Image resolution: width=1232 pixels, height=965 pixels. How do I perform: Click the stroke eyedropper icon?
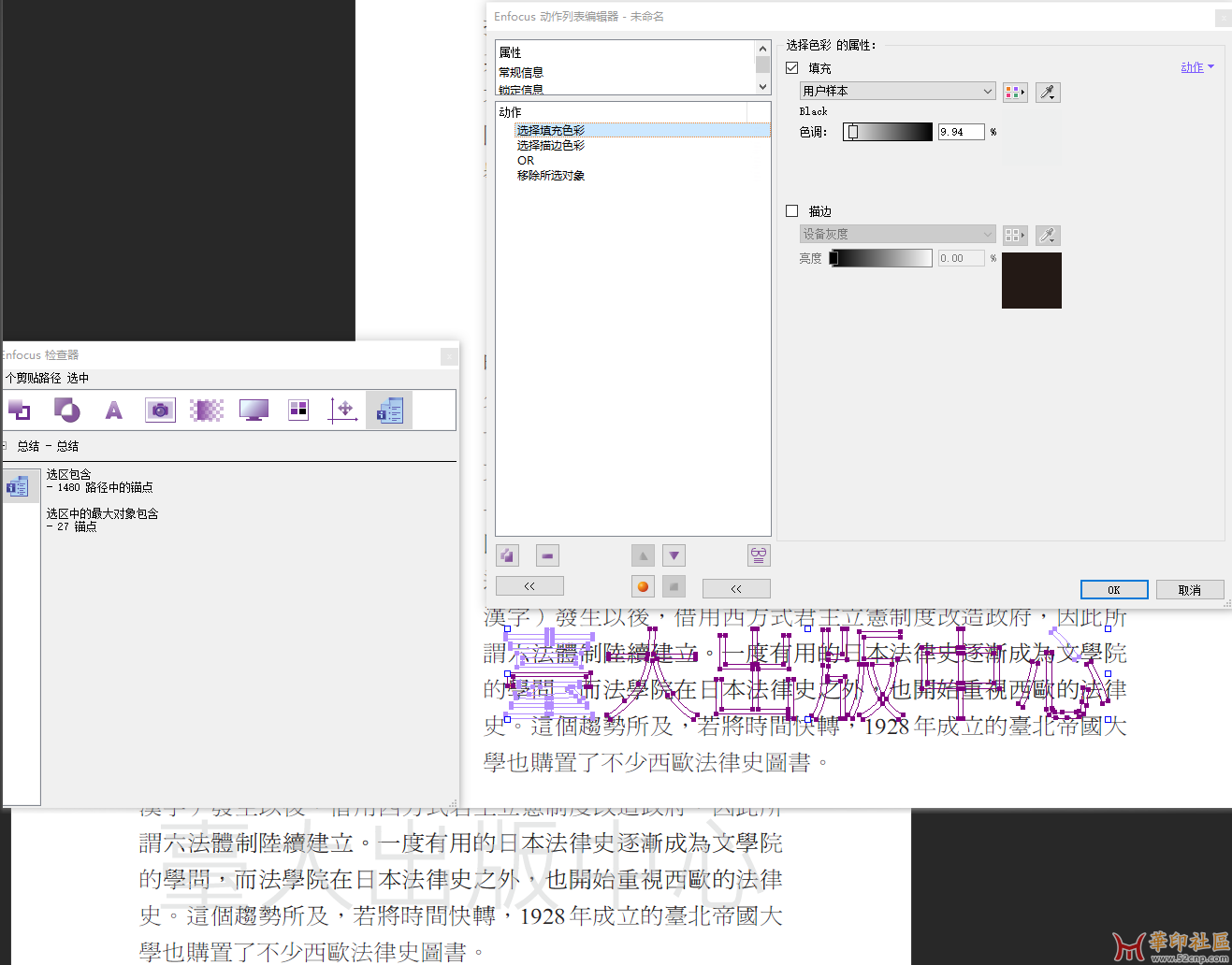click(x=1048, y=235)
